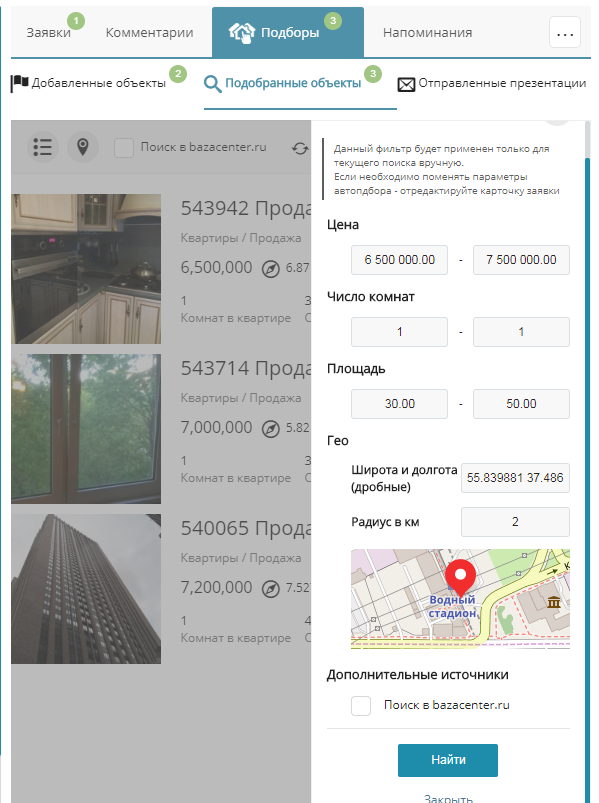This screenshot has width=599, height=803.
Task: Click the Закрыть link
Action: (x=448, y=798)
